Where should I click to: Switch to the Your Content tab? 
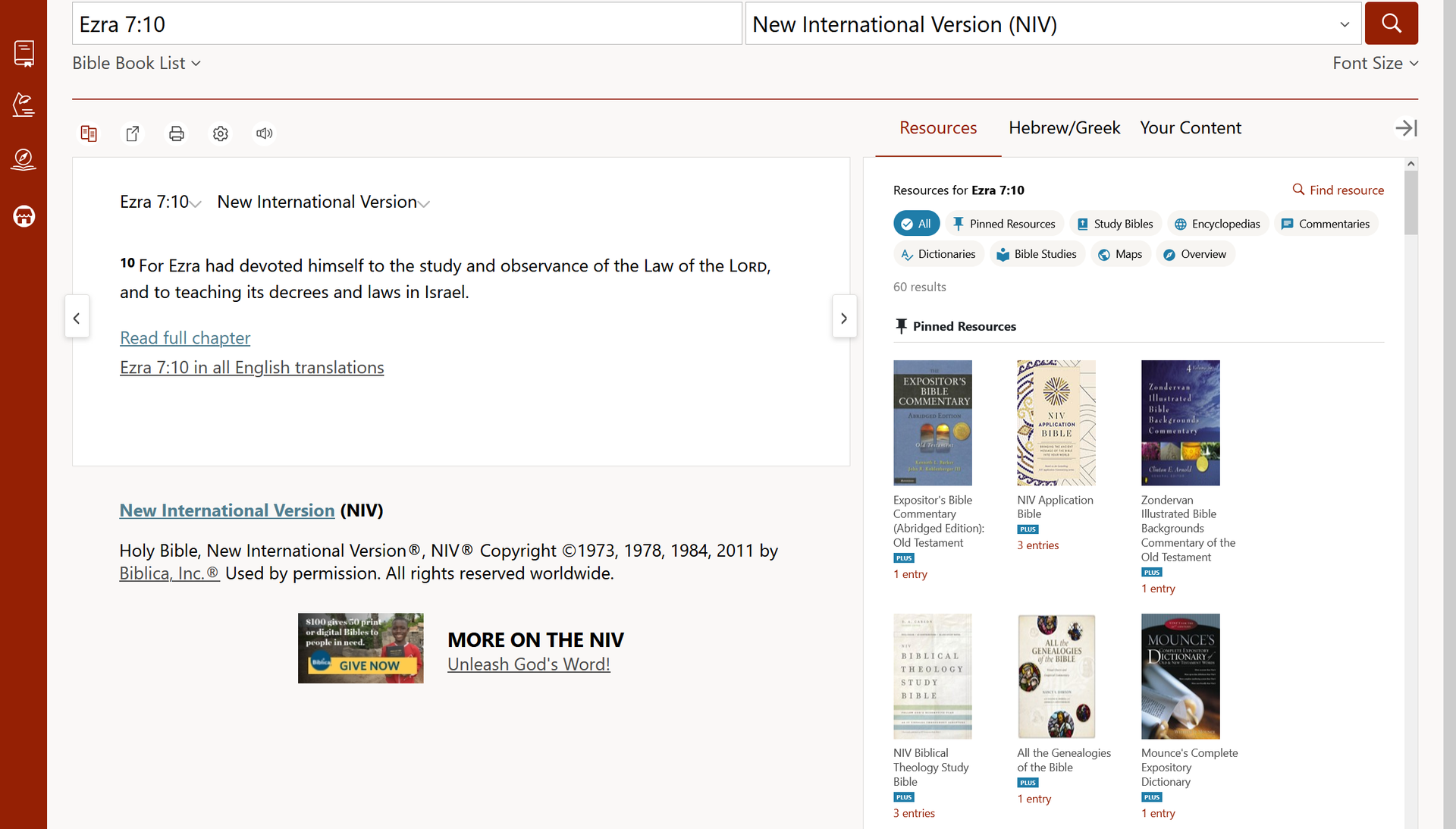coord(1190,128)
